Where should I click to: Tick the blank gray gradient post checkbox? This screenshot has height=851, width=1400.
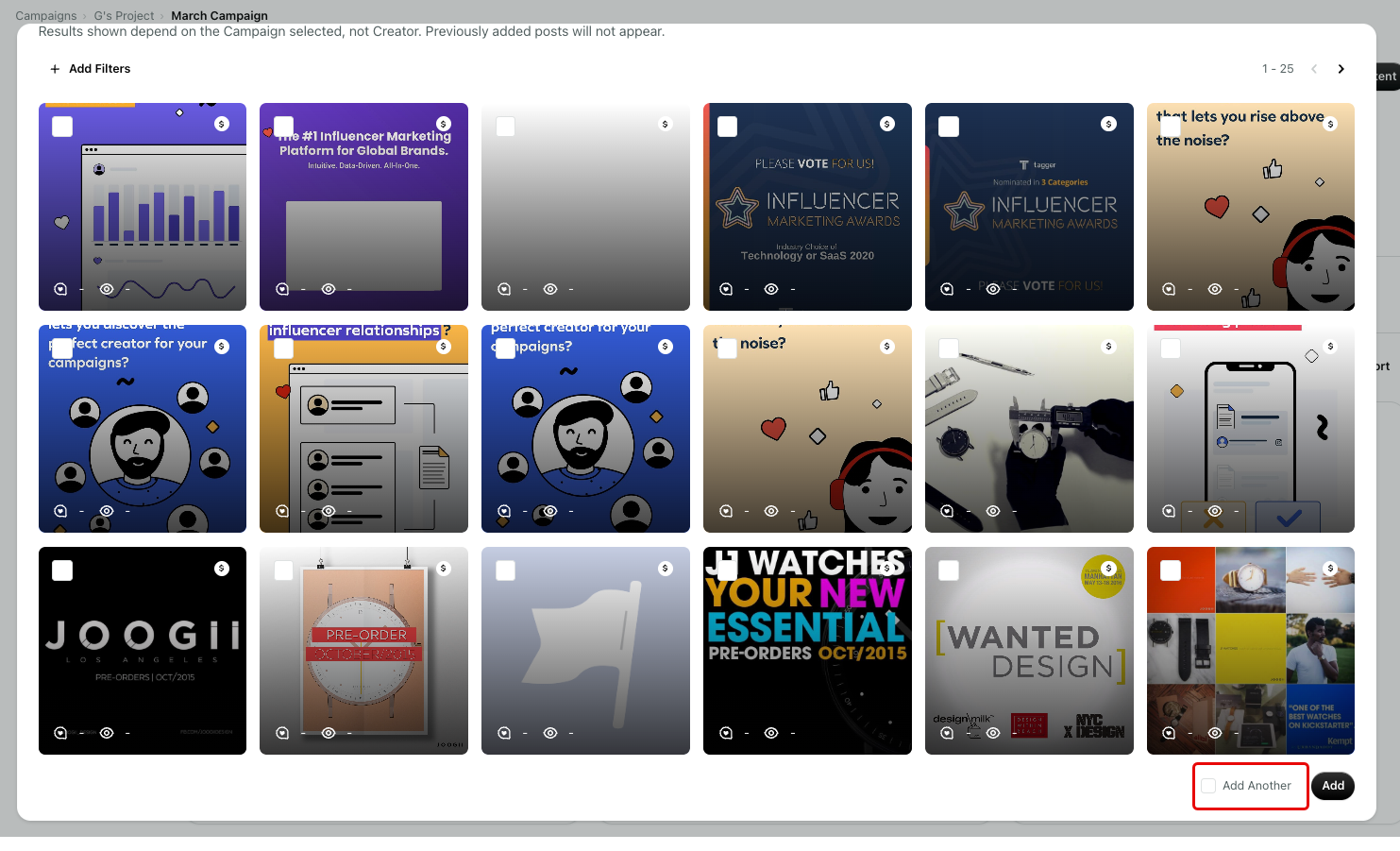point(506,127)
